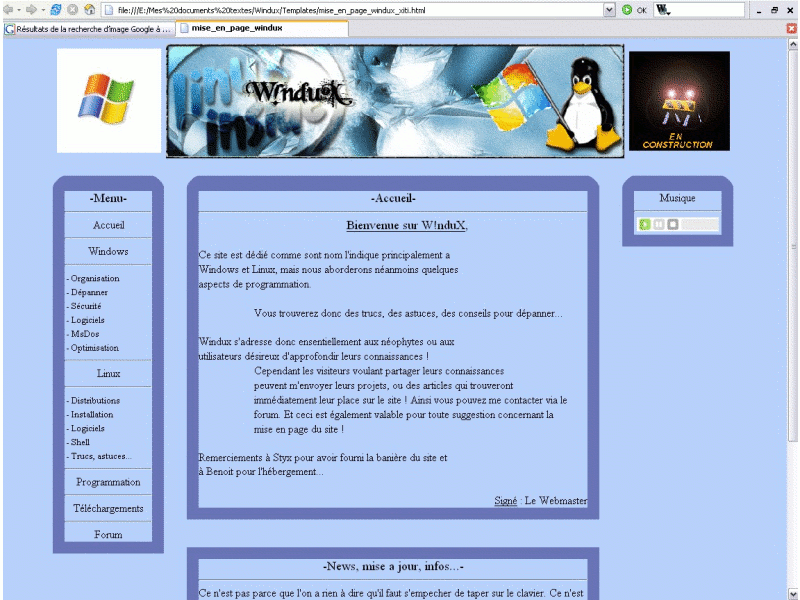Click the -Accueil- panel title
The height and width of the screenshot is (600, 800).
tap(393, 198)
